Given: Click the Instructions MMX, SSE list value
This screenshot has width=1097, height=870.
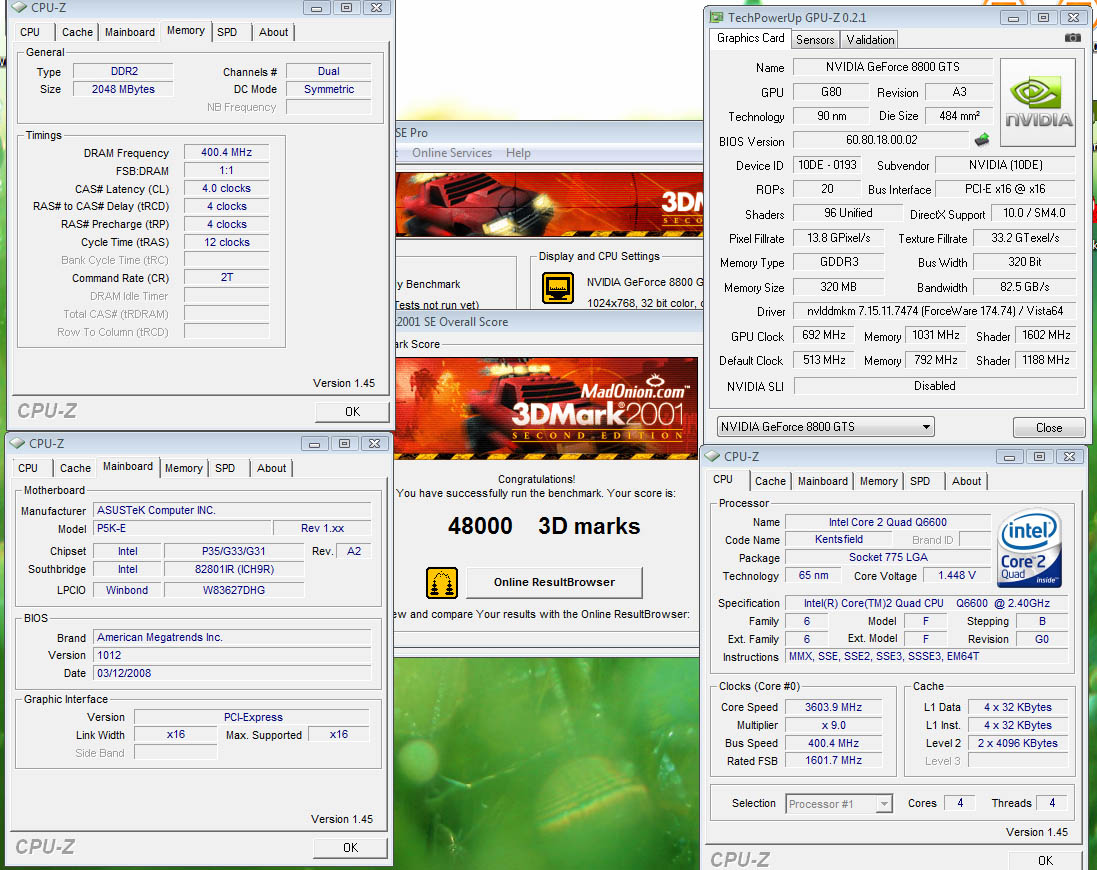Looking at the screenshot, I should tap(927, 657).
